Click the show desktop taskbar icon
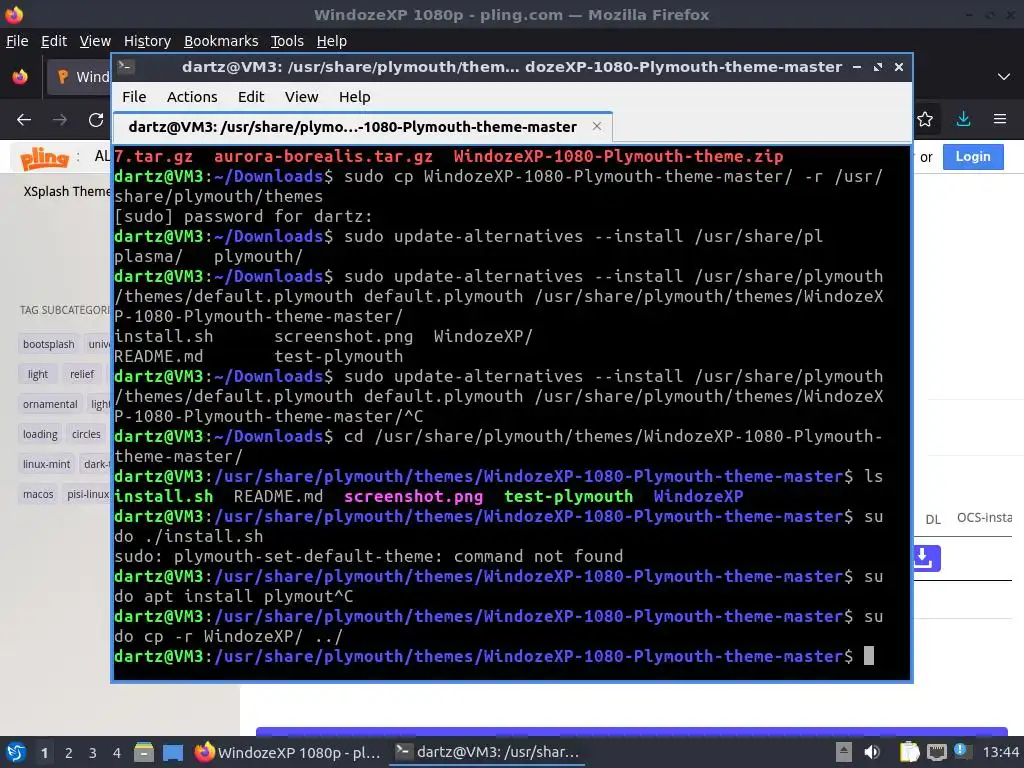Screen dimensions: 1024x768 [x=173, y=752]
